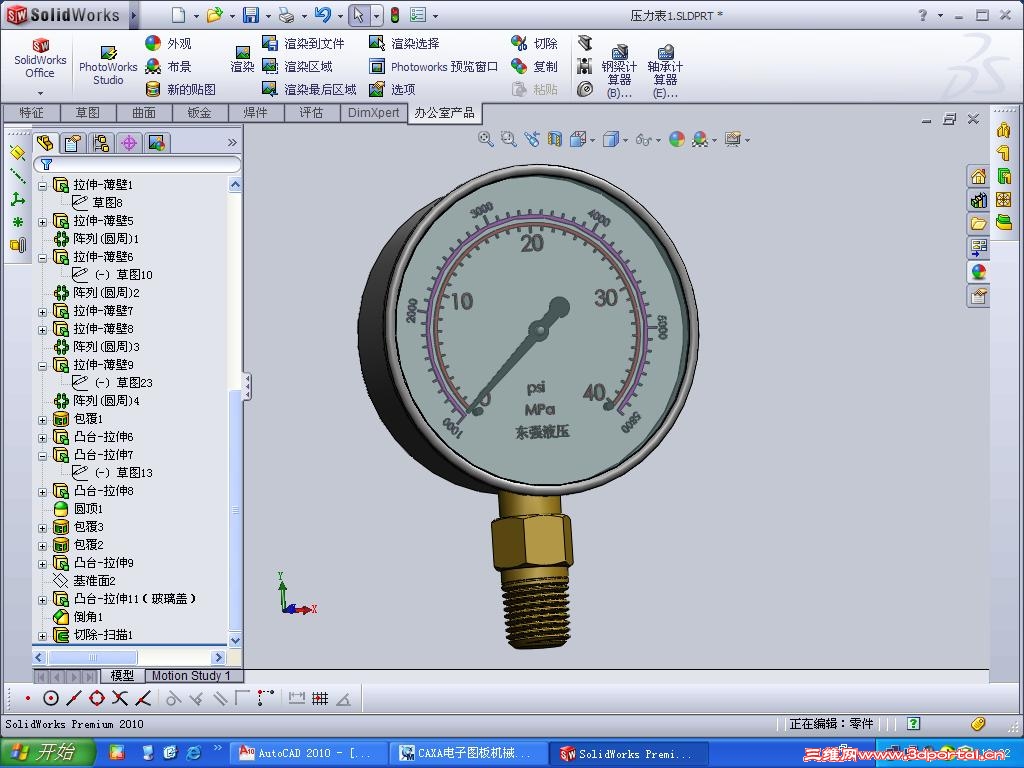
Task: Collapse the 拉伸-薄壁9 tree node
Action: click(x=42, y=365)
